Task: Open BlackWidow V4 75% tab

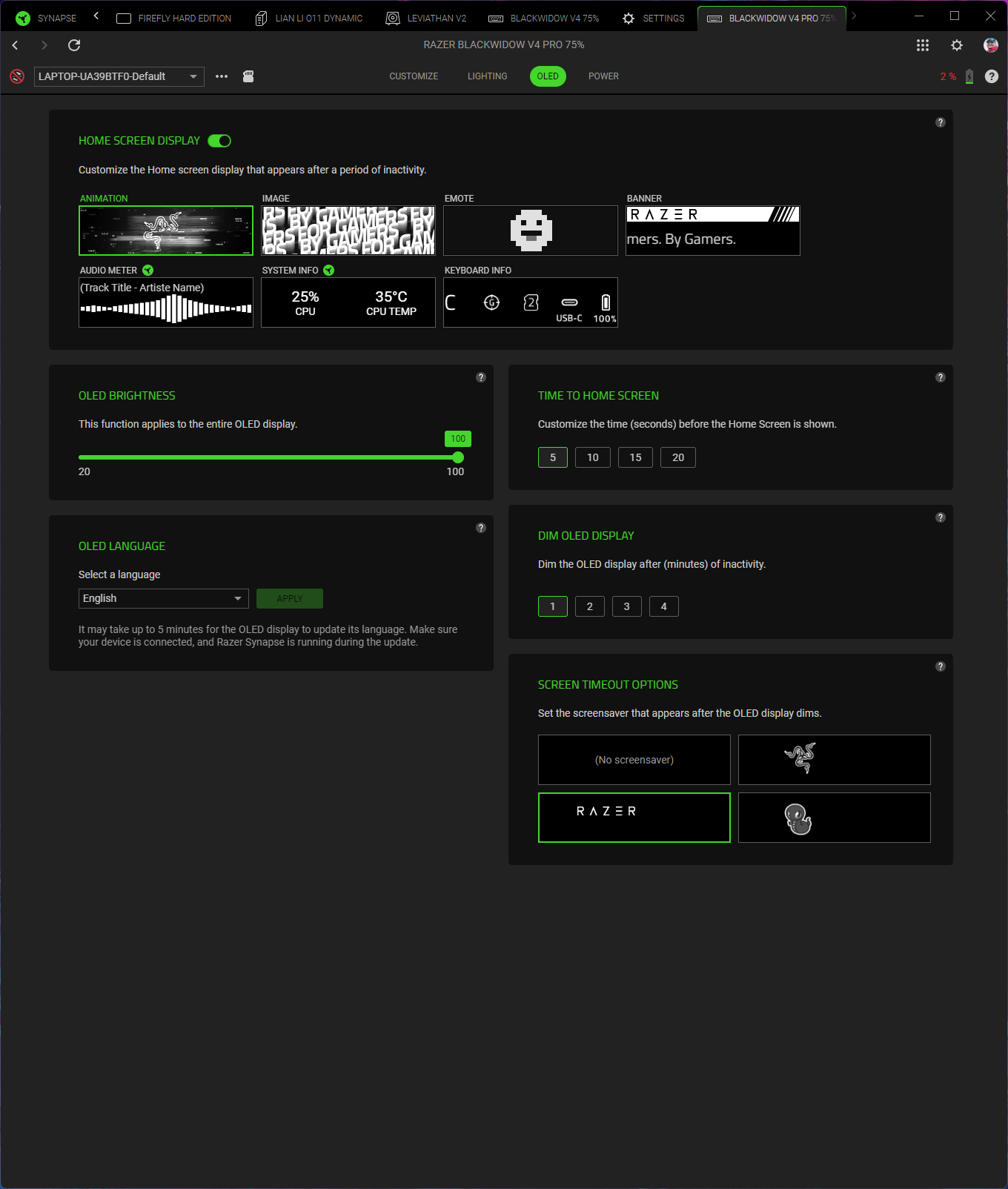Action: [x=544, y=18]
